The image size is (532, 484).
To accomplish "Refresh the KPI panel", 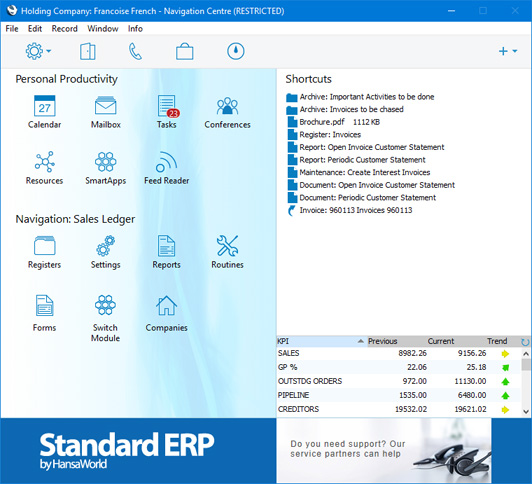I will (525, 342).
